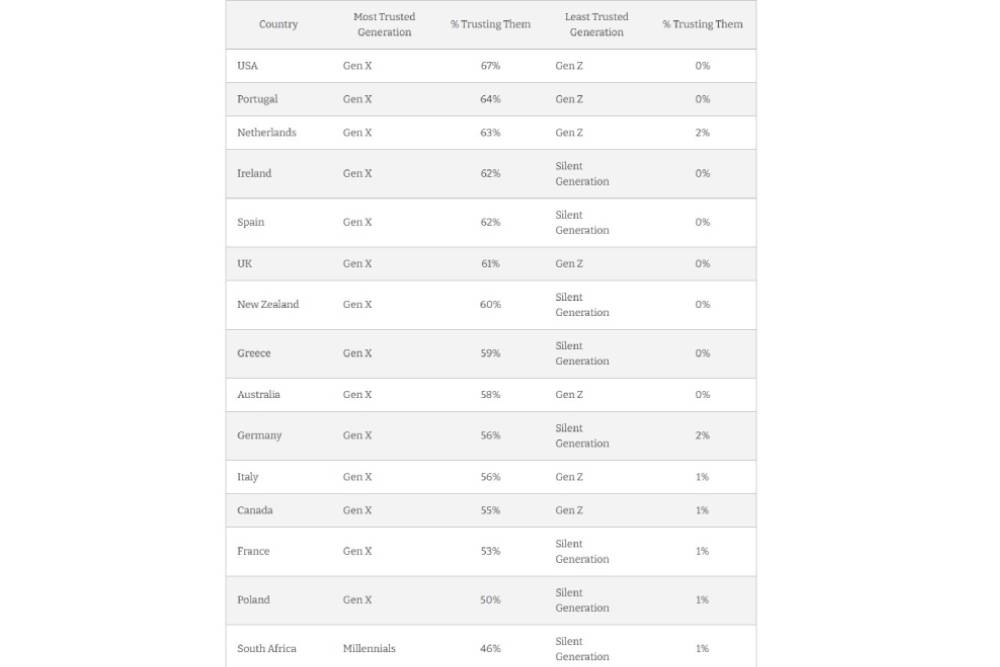Select the USA country cell

247,66
